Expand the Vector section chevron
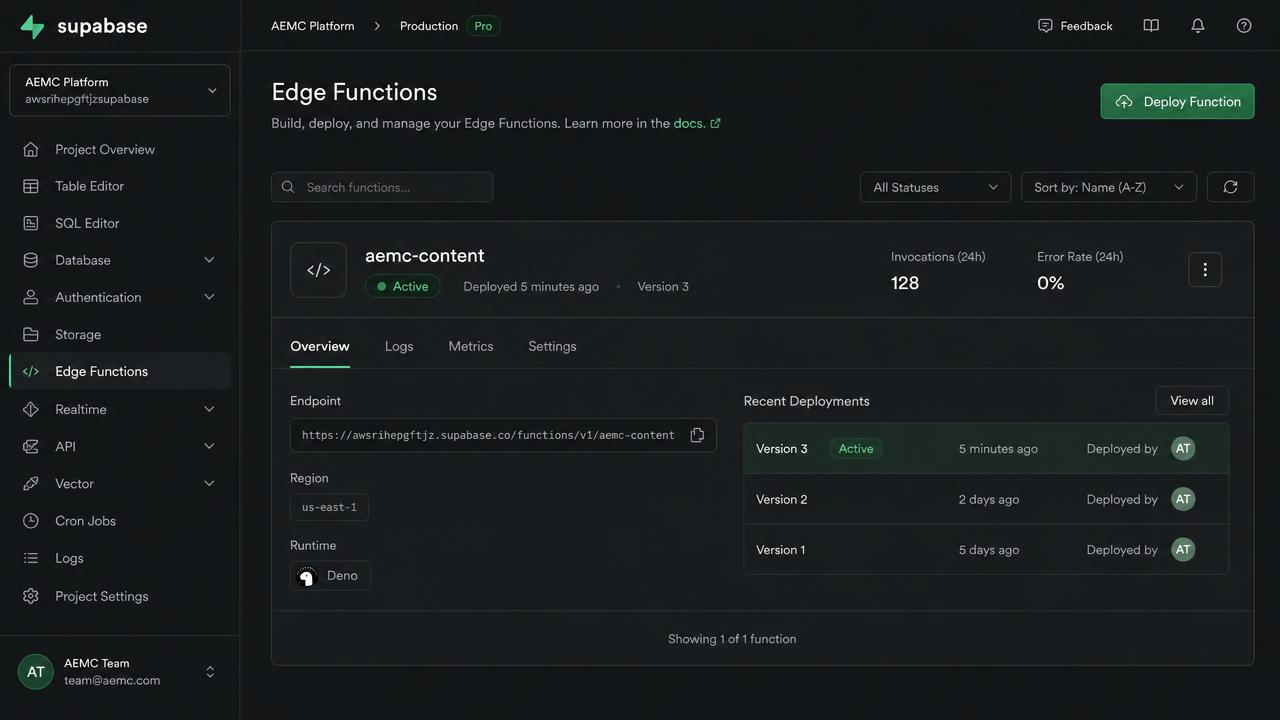The width and height of the screenshot is (1280, 720). [209, 483]
